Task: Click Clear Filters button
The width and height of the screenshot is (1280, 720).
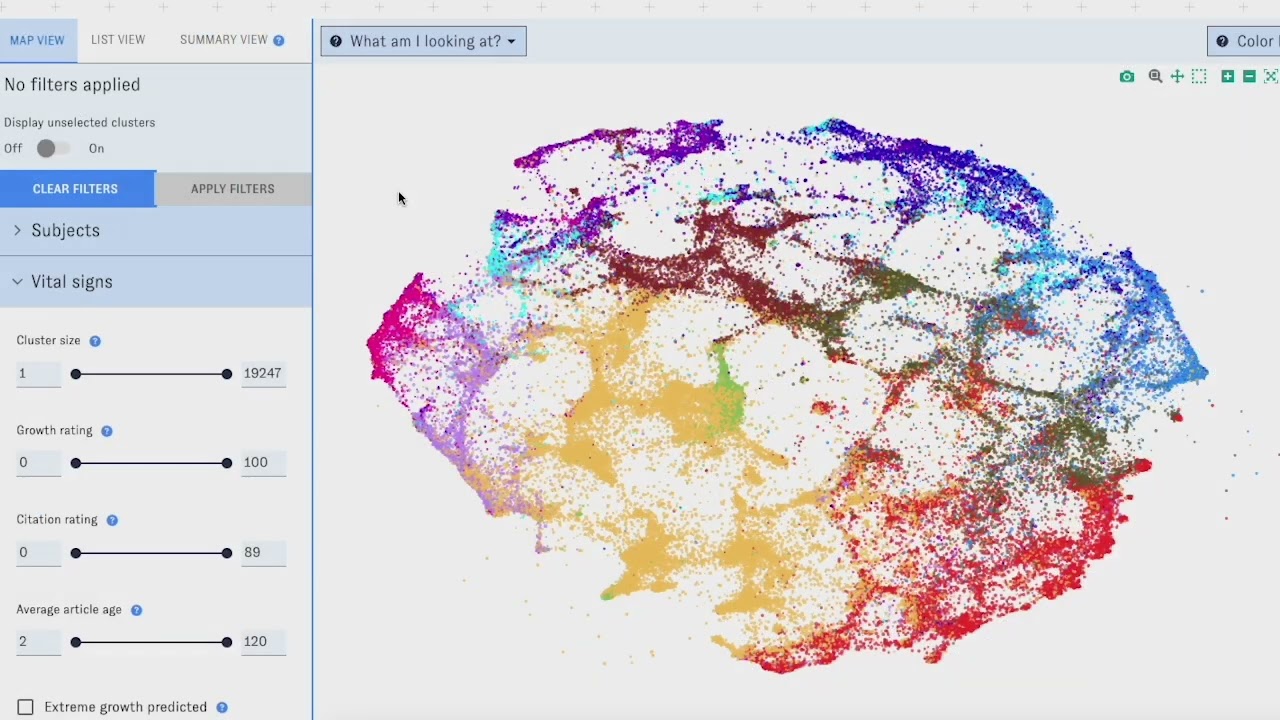Action: 76,189
